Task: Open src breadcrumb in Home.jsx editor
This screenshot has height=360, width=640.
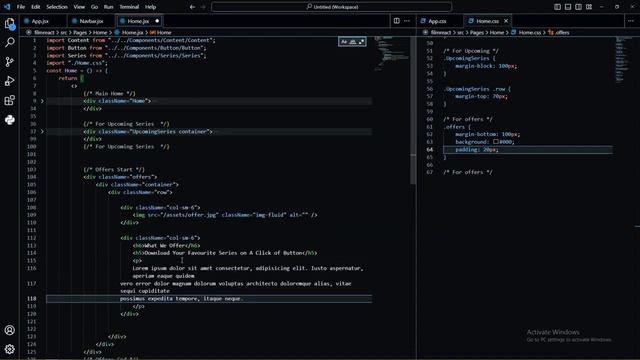Action: coord(64,32)
